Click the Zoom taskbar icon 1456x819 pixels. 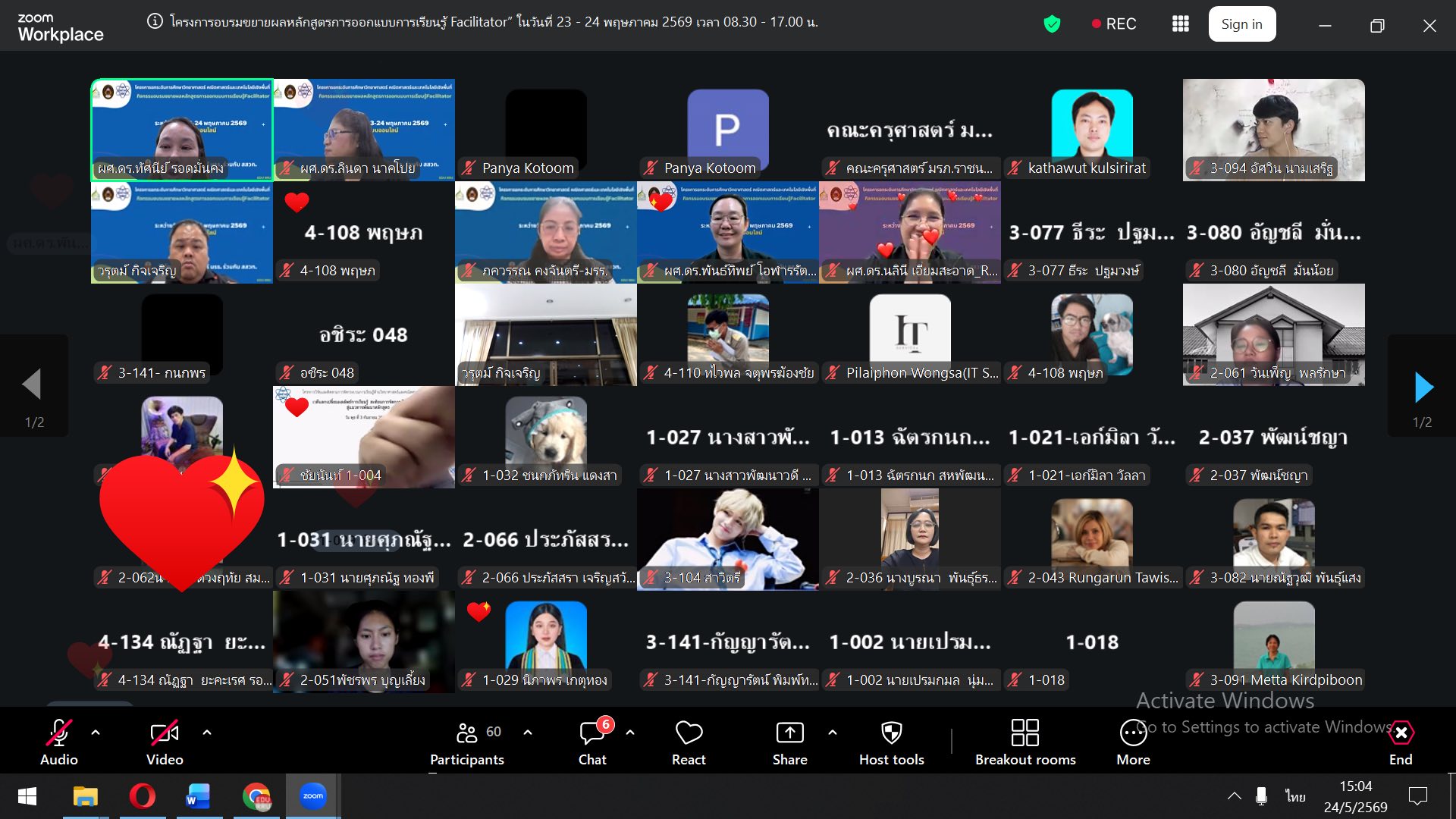click(312, 796)
